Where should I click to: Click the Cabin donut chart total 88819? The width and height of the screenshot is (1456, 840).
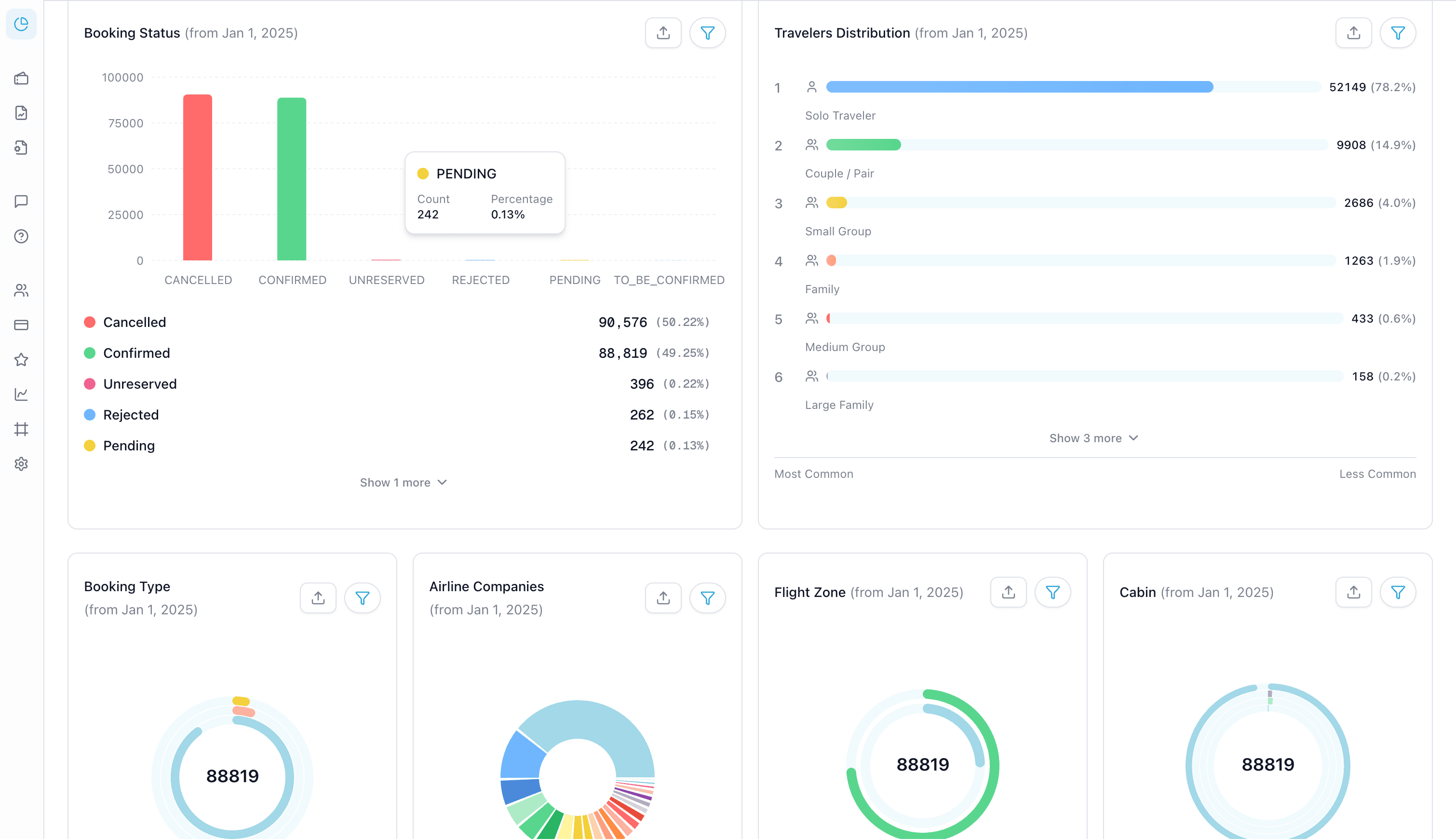click(x=1268, y=764)
